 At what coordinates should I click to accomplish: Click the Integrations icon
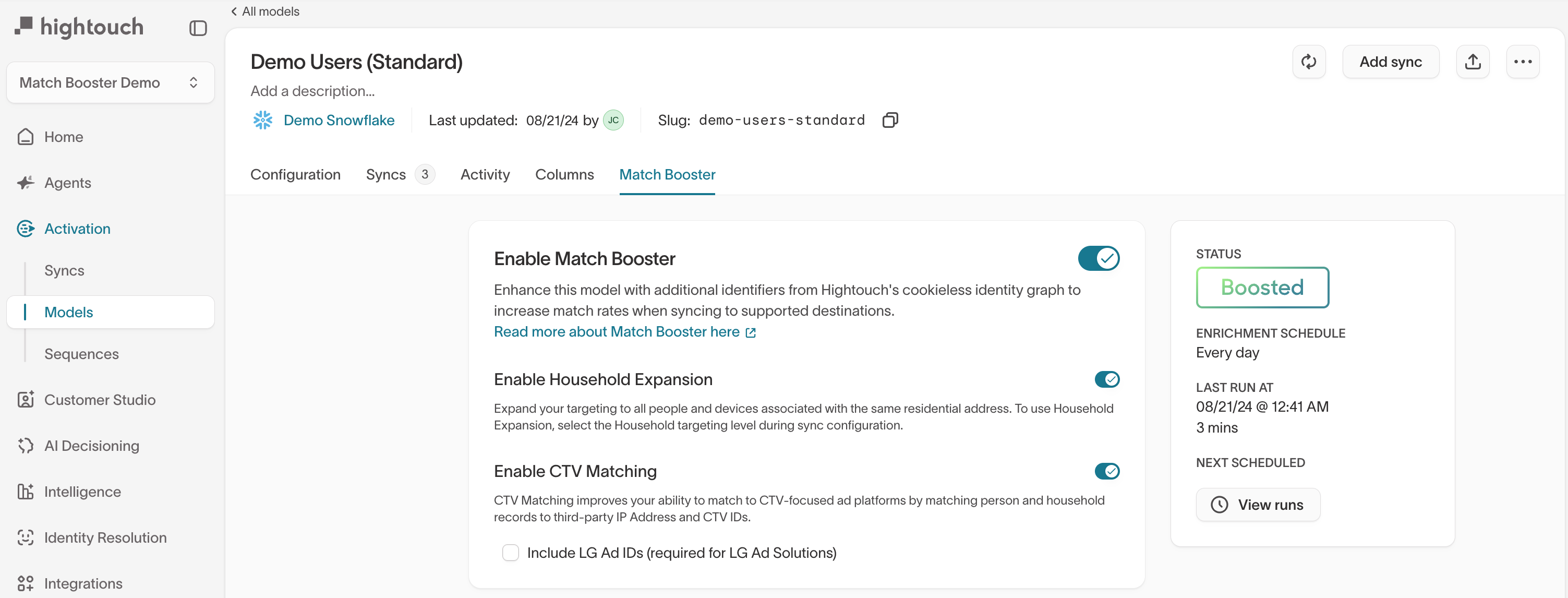tap(26, 583)
